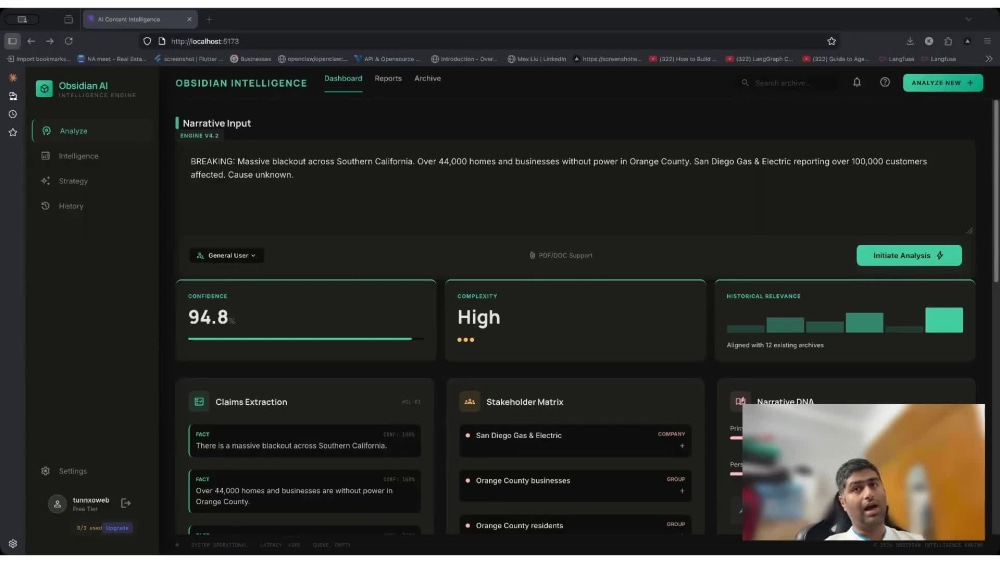The width and height of the screenshot is (1000, 563).
Task: Click inside the Narrative Input text area
Action: (575, 188)
